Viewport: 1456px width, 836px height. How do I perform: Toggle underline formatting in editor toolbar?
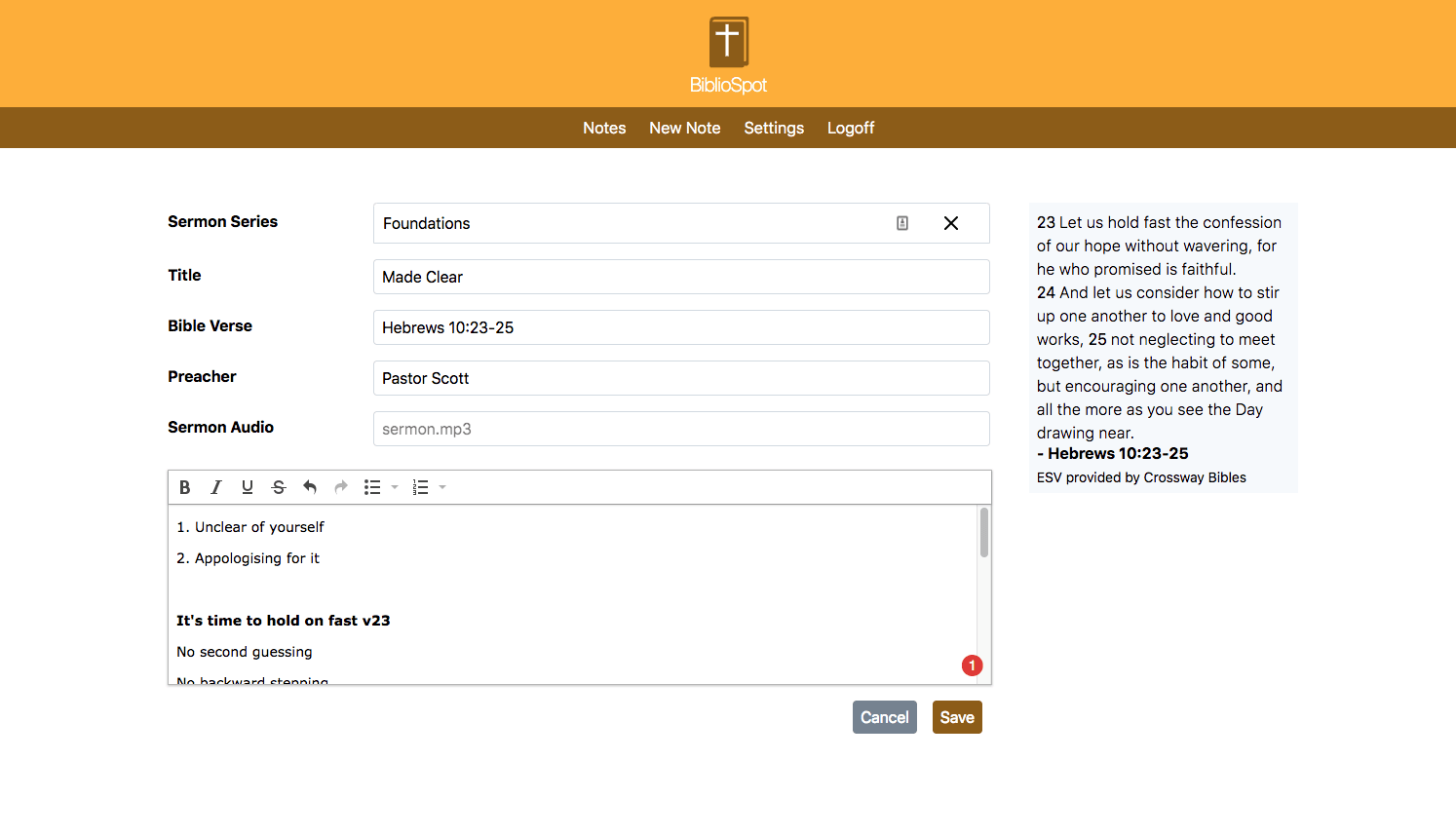[x=247, y=487]
